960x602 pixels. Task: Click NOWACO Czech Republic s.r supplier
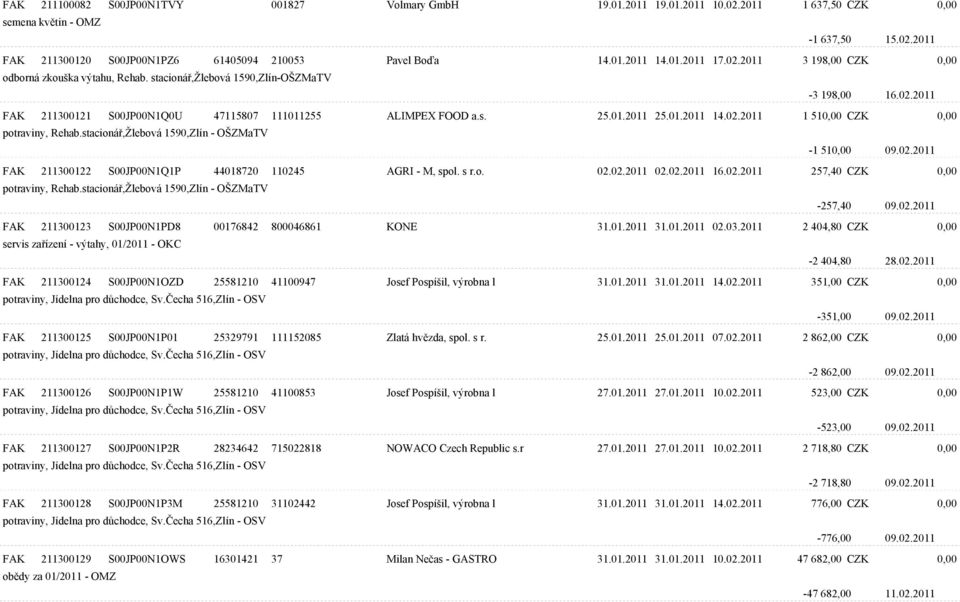455,448
